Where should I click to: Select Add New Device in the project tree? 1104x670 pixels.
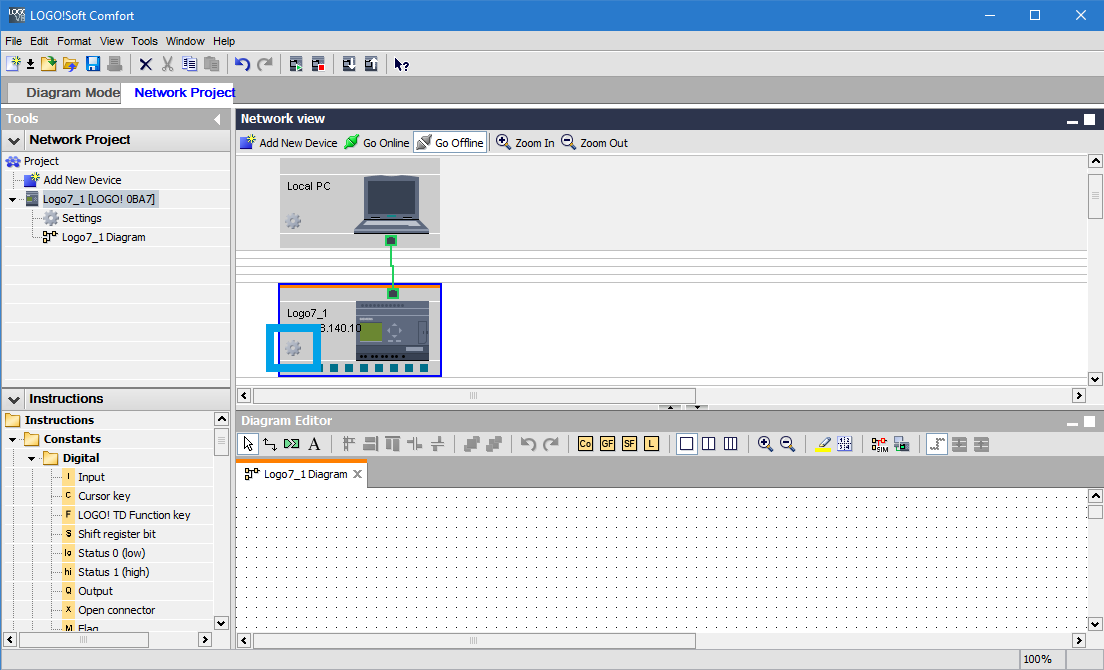pyautogui.click(x=82, y=180)
